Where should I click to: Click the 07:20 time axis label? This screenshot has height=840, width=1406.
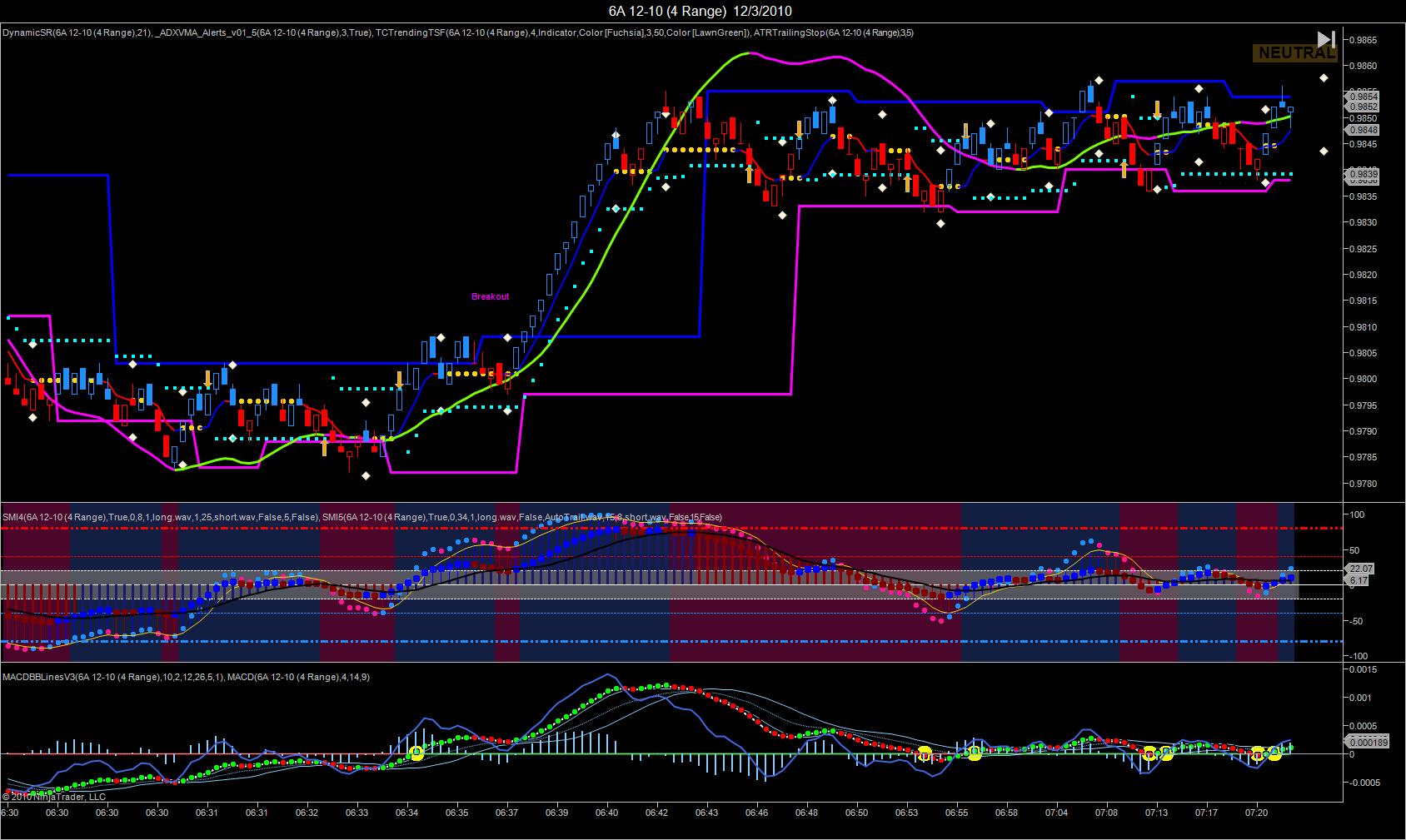[x=1256, y=812]
